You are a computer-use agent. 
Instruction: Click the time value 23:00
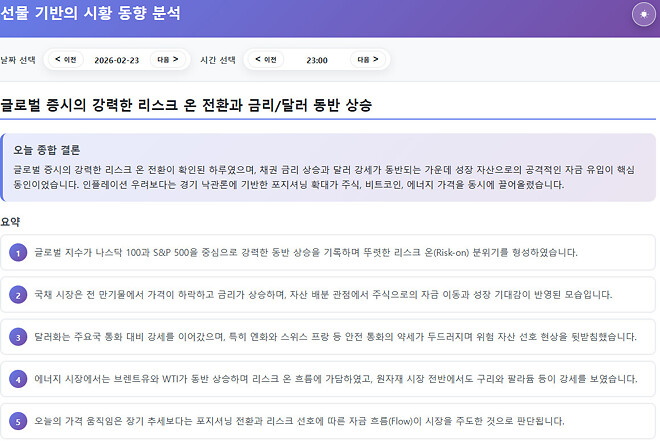[x=317, y=60]
